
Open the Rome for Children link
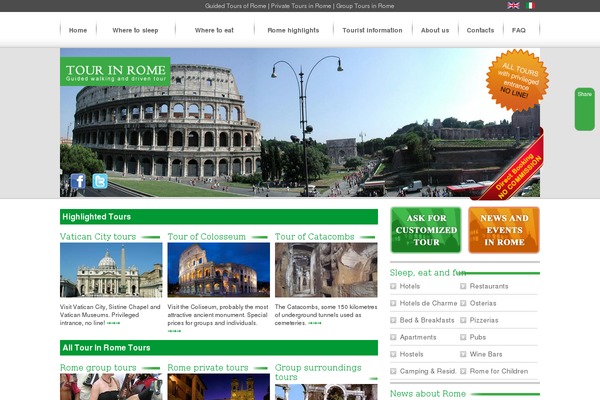click(499, 371)
